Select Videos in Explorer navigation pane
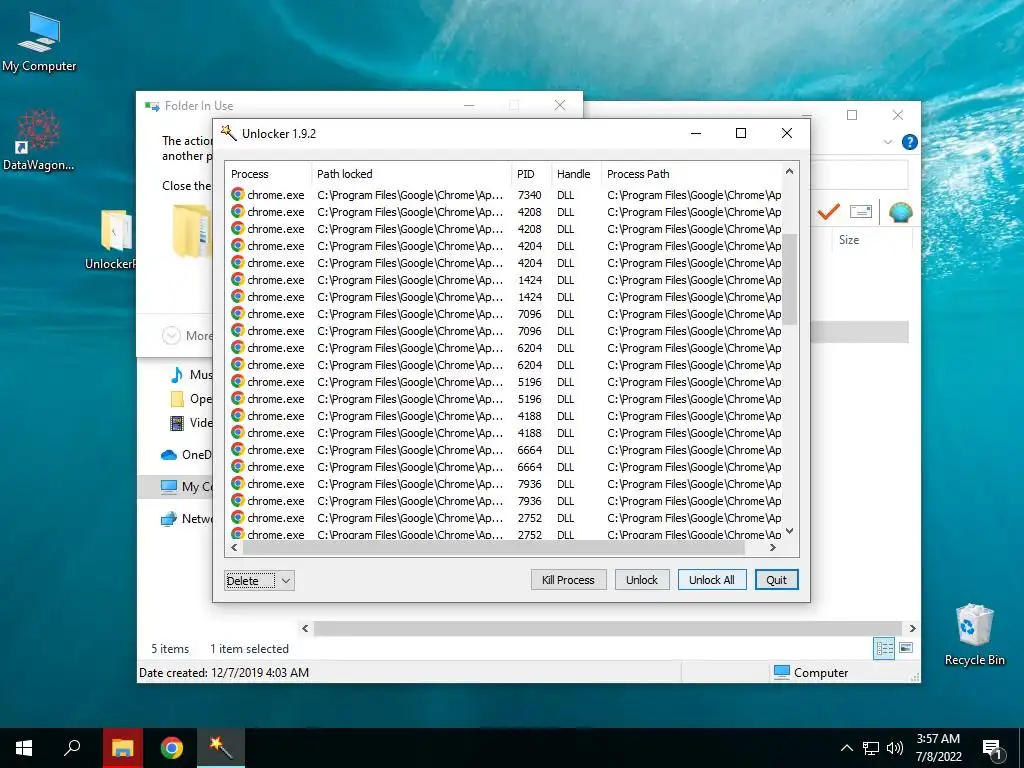1024x768 pixels. pyautogui.click(x=191, y=423)
